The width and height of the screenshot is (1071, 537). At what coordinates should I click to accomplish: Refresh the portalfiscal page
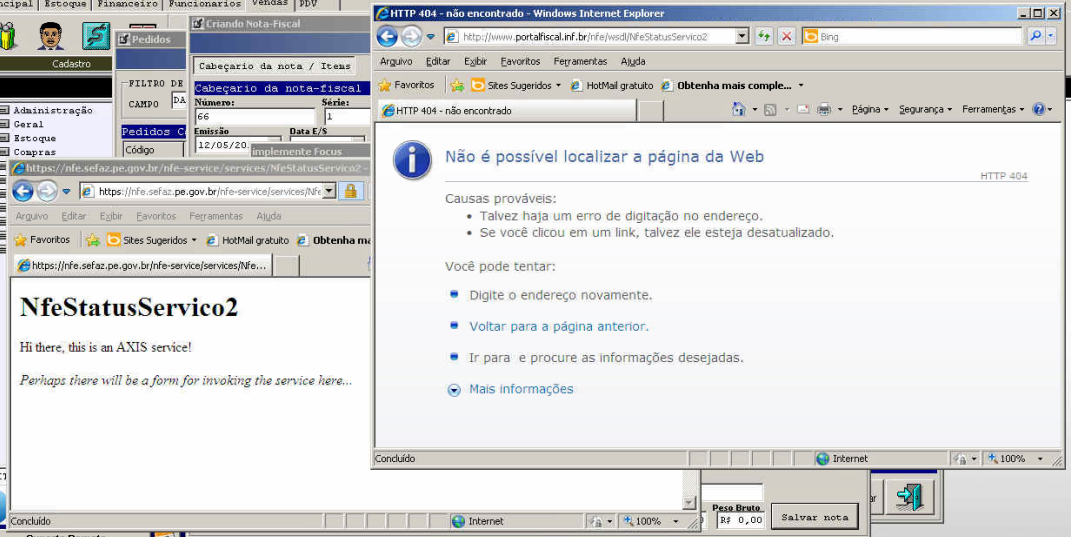[x=764, y=36]
